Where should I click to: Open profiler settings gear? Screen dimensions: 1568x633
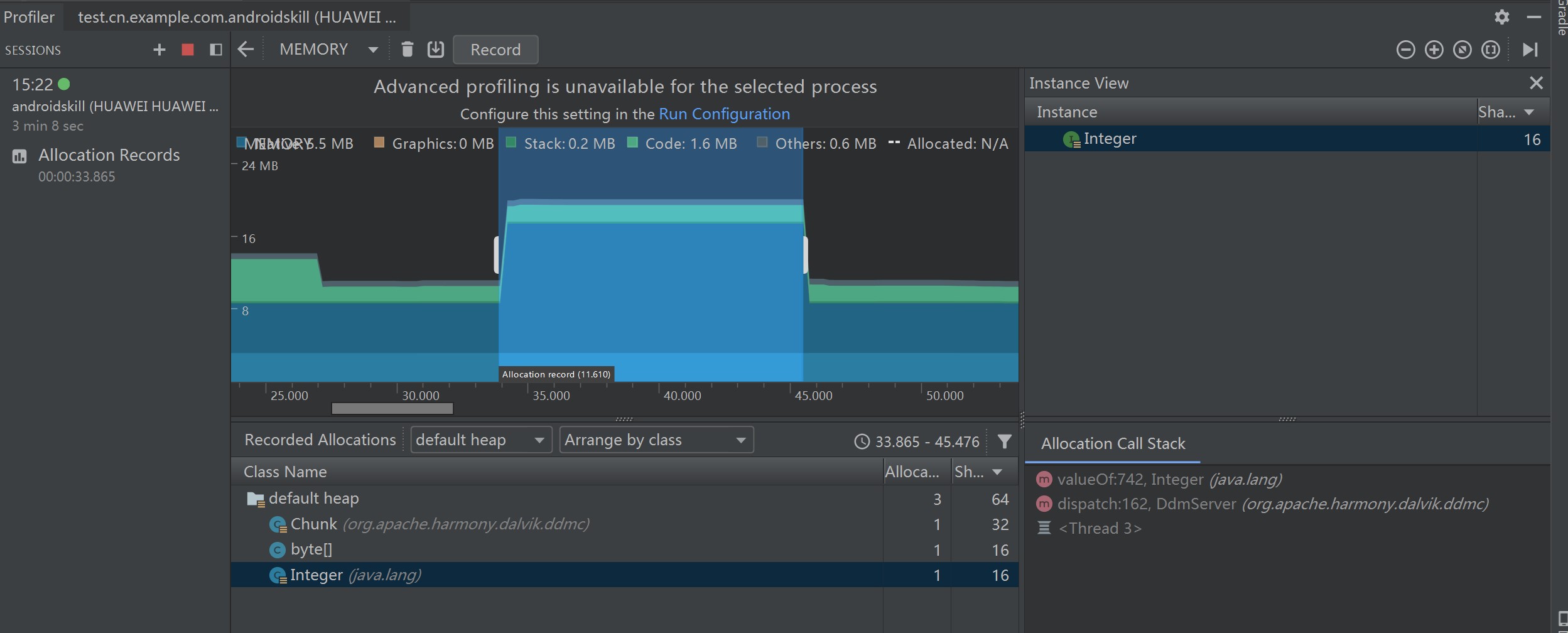click(1501, 17)
